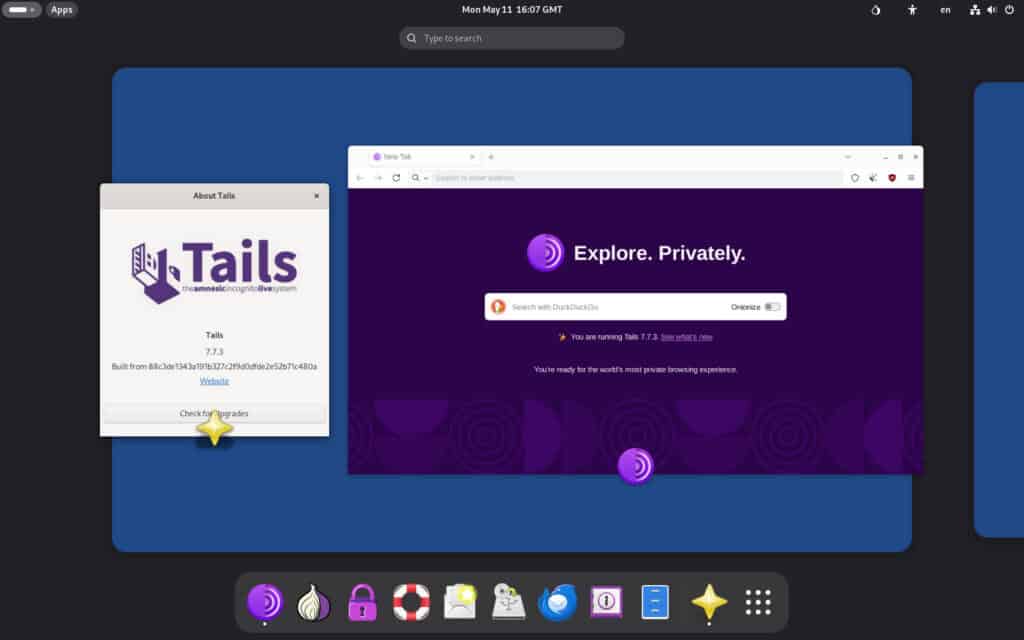
Task: Click the Type to search field
Action: pos(512,38)
